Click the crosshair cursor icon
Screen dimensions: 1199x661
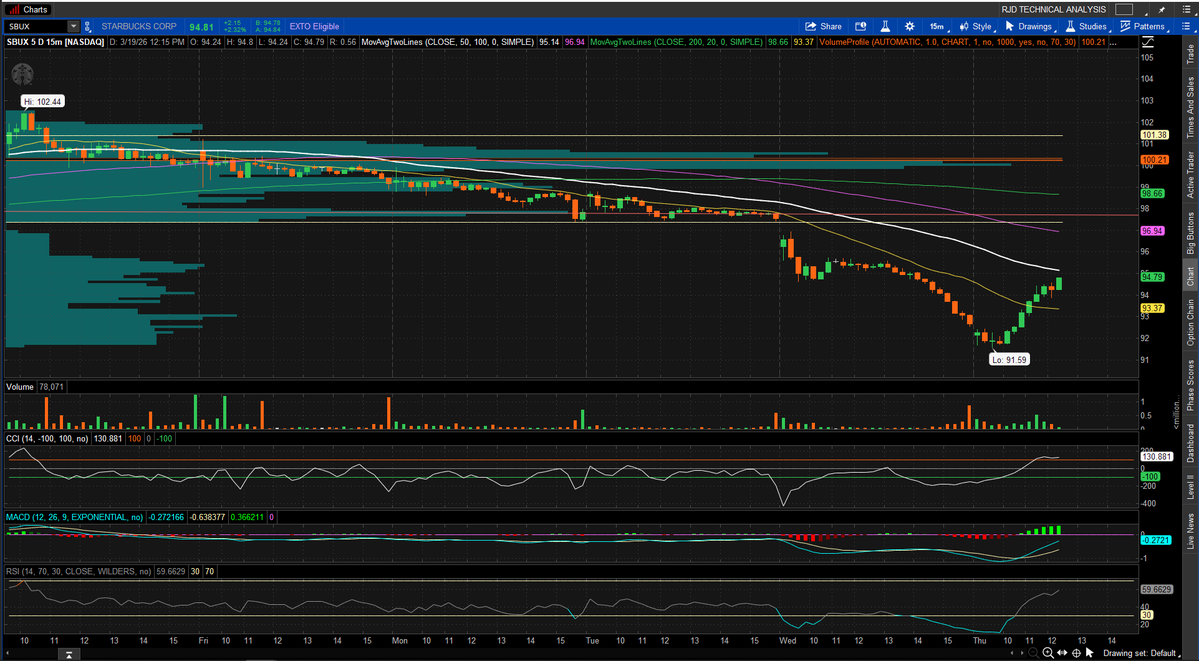[x=1076, y=653]
